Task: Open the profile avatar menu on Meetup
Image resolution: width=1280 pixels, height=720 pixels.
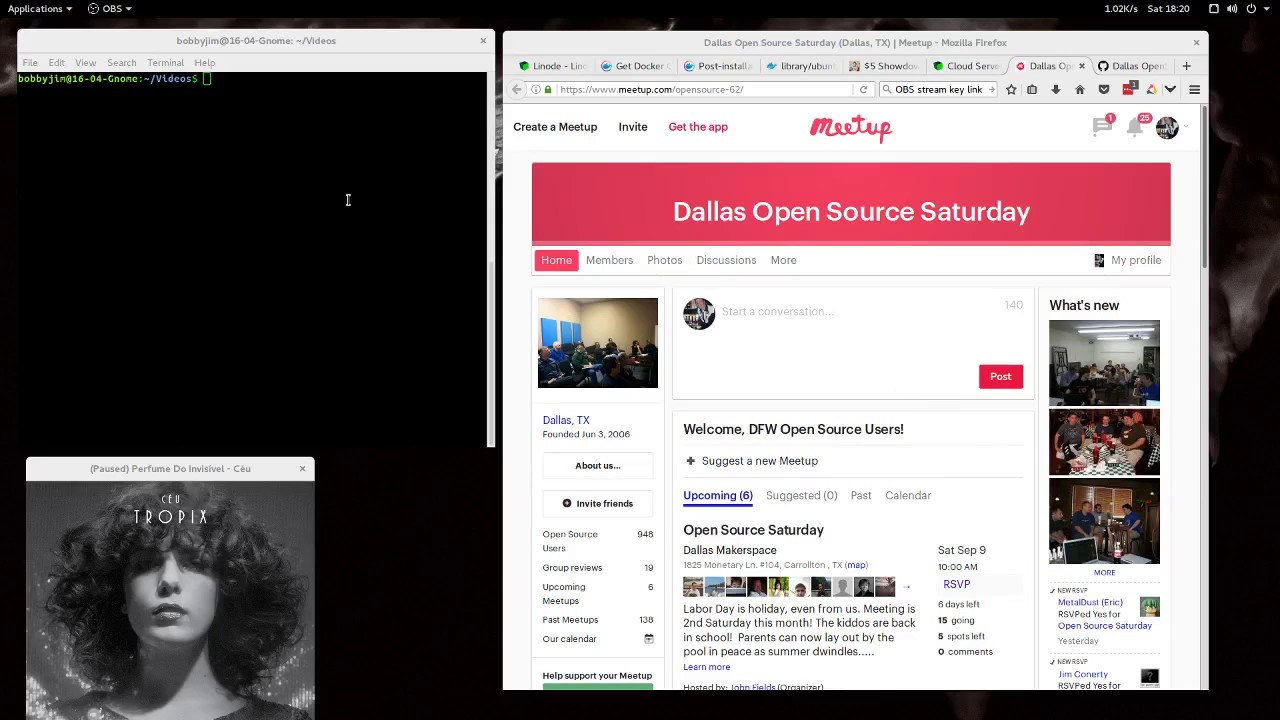Action: [1167, 127]
